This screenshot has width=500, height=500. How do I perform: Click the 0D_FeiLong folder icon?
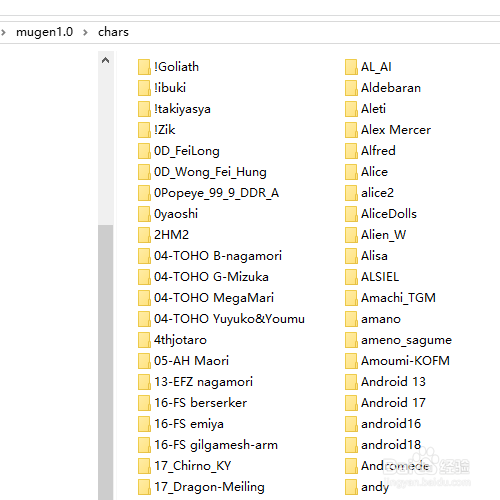point(144,151)
